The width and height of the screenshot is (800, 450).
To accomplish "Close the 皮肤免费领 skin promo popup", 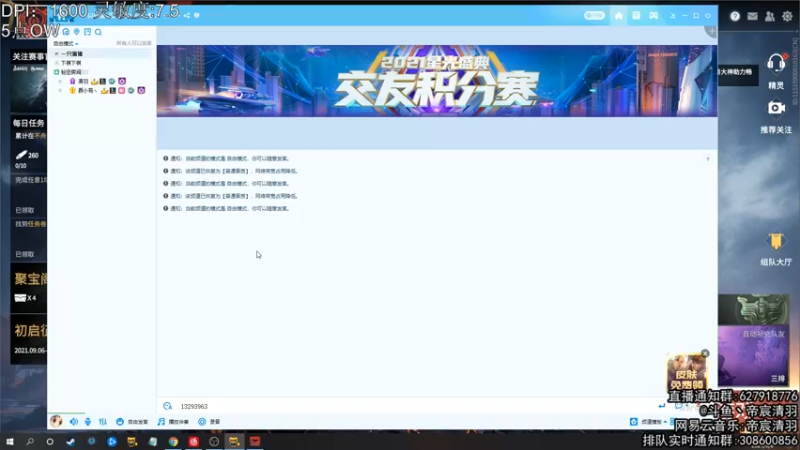I will 705,353.
